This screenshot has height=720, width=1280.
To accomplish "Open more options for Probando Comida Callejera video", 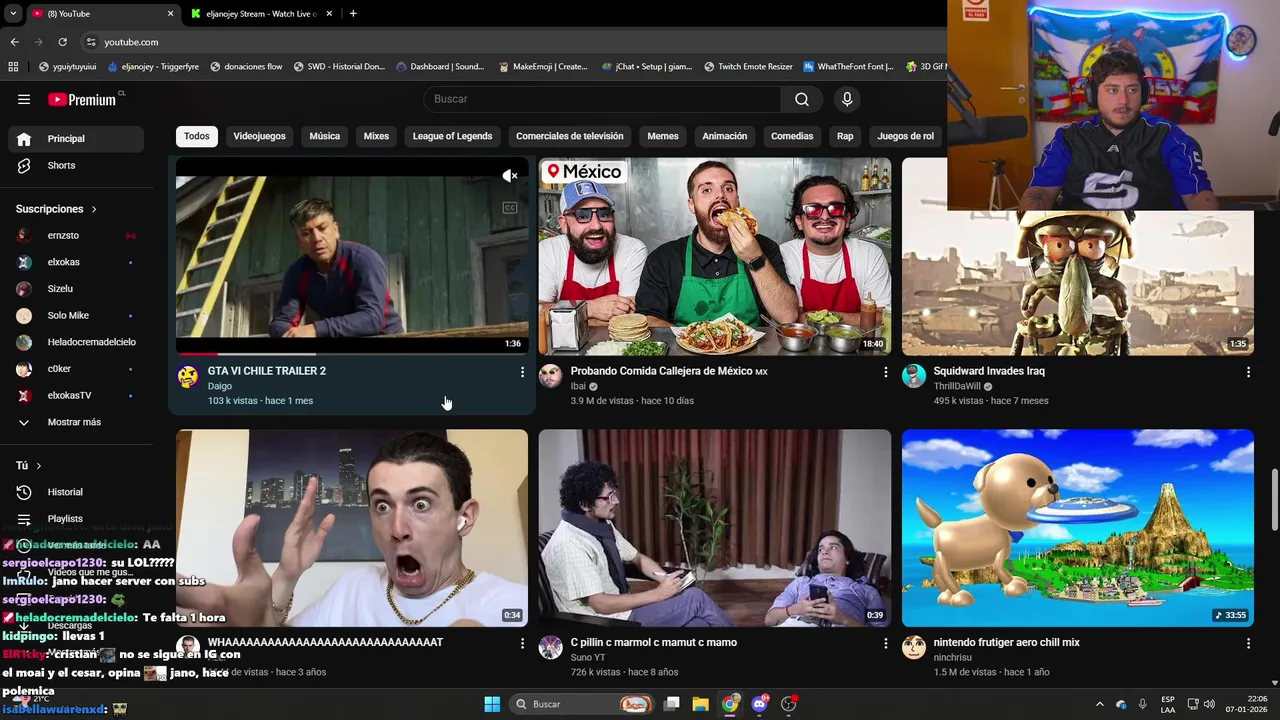I will [x=885, y=372].
